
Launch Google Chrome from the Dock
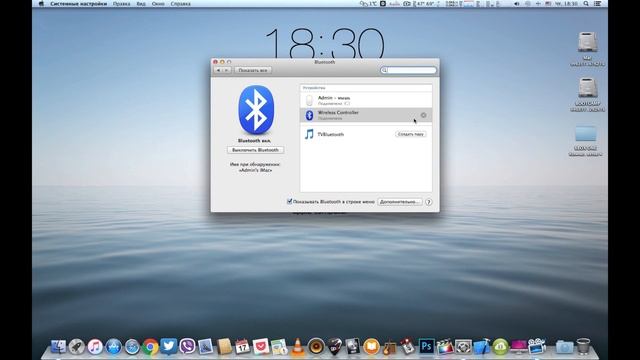click(150, 347)
